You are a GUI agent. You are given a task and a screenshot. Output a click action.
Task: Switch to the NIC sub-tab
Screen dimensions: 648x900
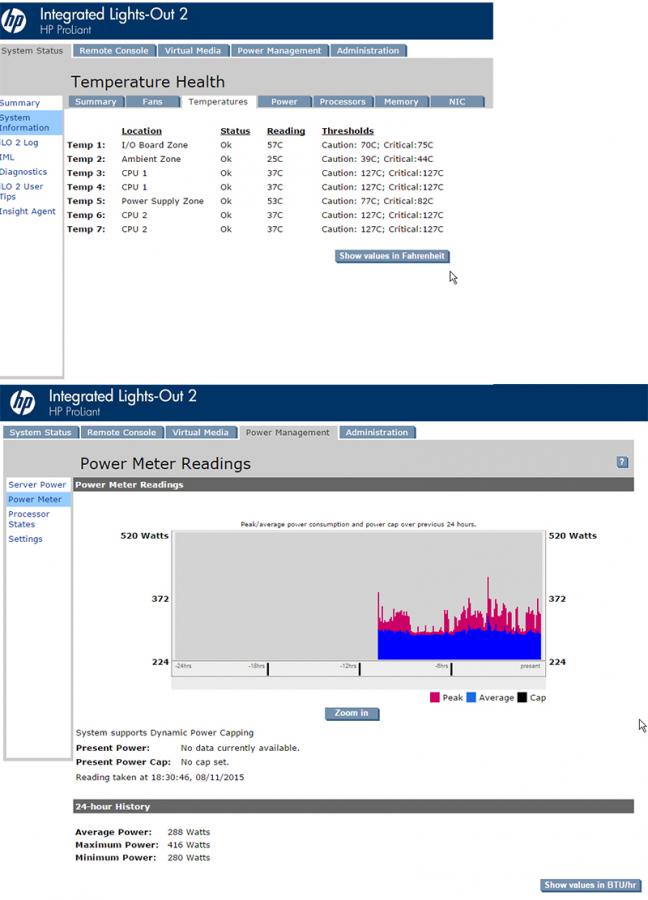coord(457,102)
